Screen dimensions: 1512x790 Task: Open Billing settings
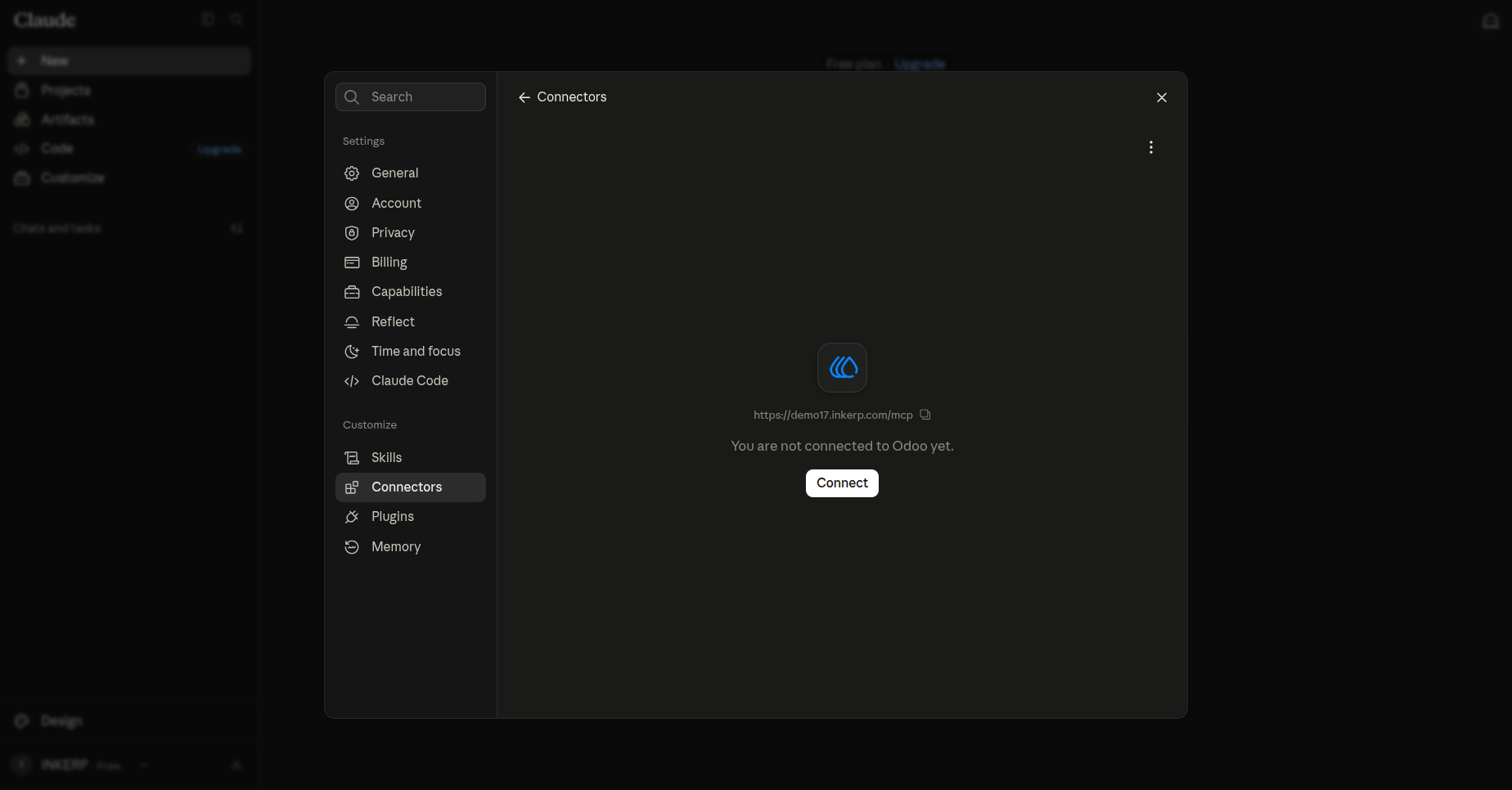tap(411, 263)
